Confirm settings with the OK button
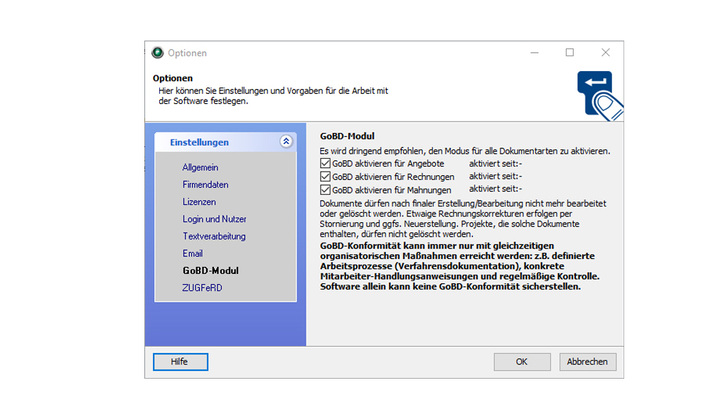This screenshot has height=410, width=728. [522, 362]
